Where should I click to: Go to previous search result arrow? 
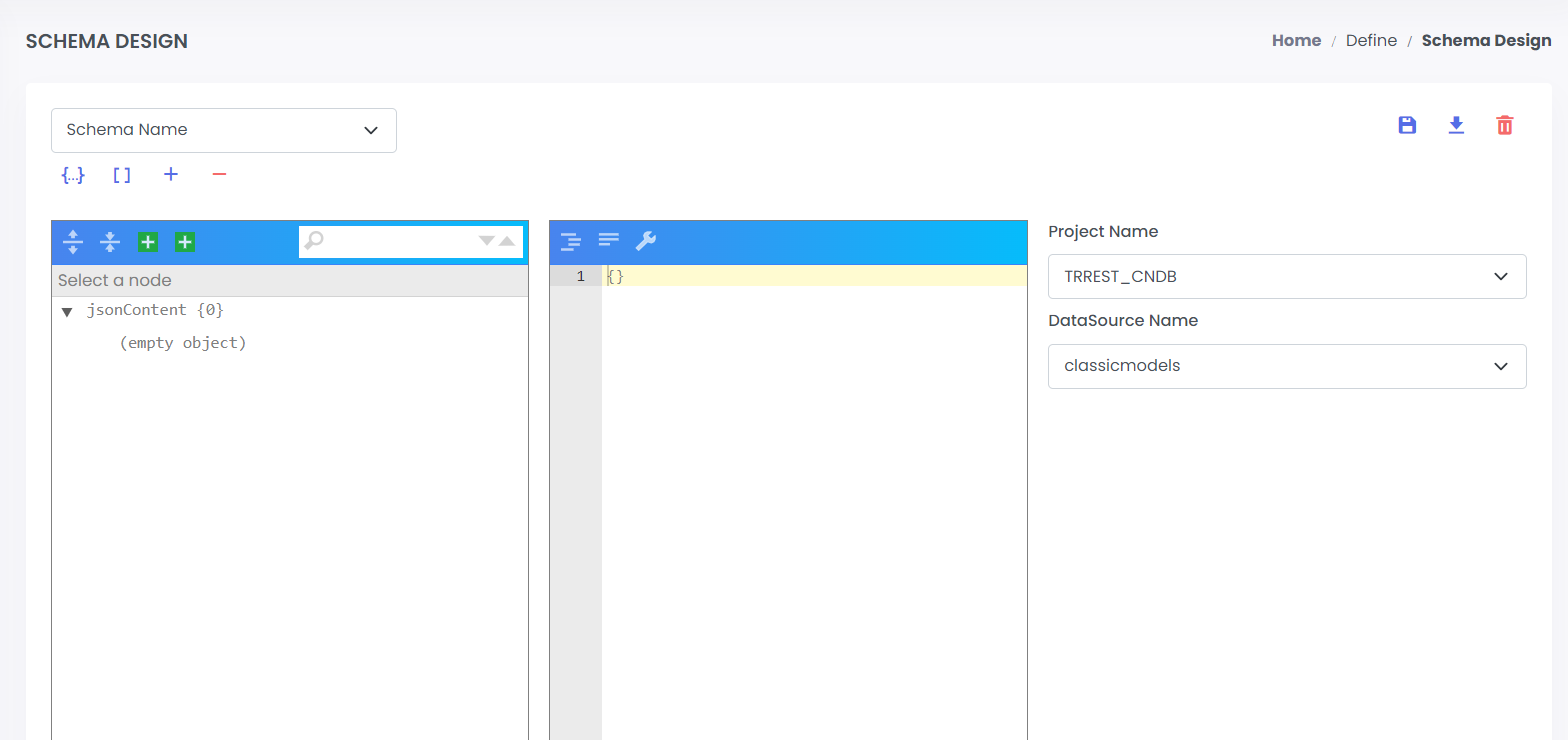coord(507,240)
